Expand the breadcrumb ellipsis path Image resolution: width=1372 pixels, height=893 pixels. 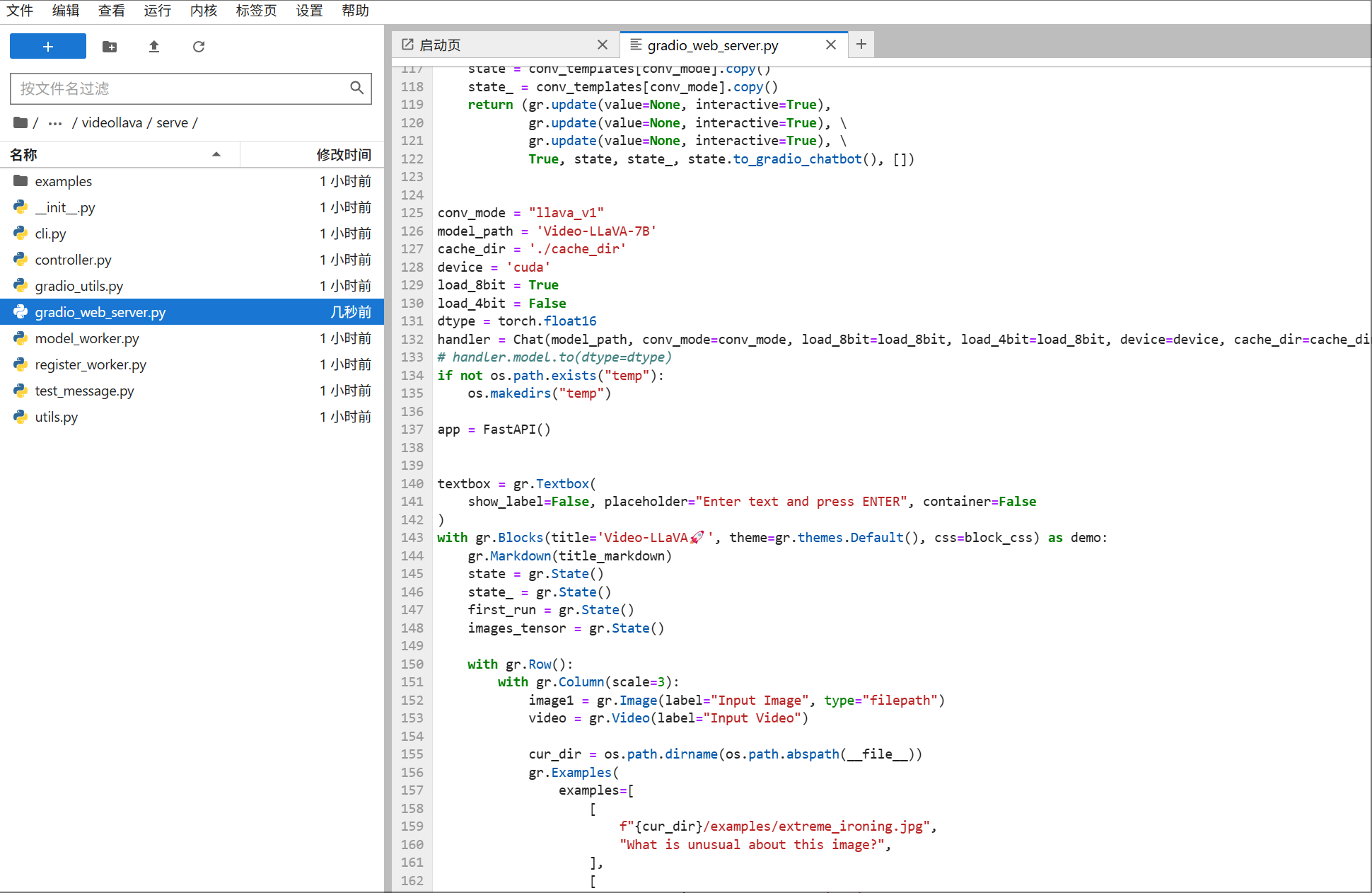[x=55, y=123]
